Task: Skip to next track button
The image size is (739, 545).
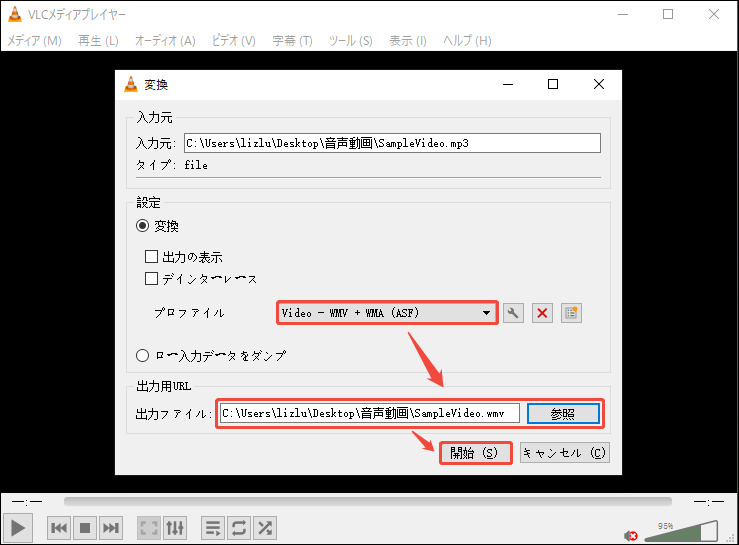Action: [x=111, y=528]
